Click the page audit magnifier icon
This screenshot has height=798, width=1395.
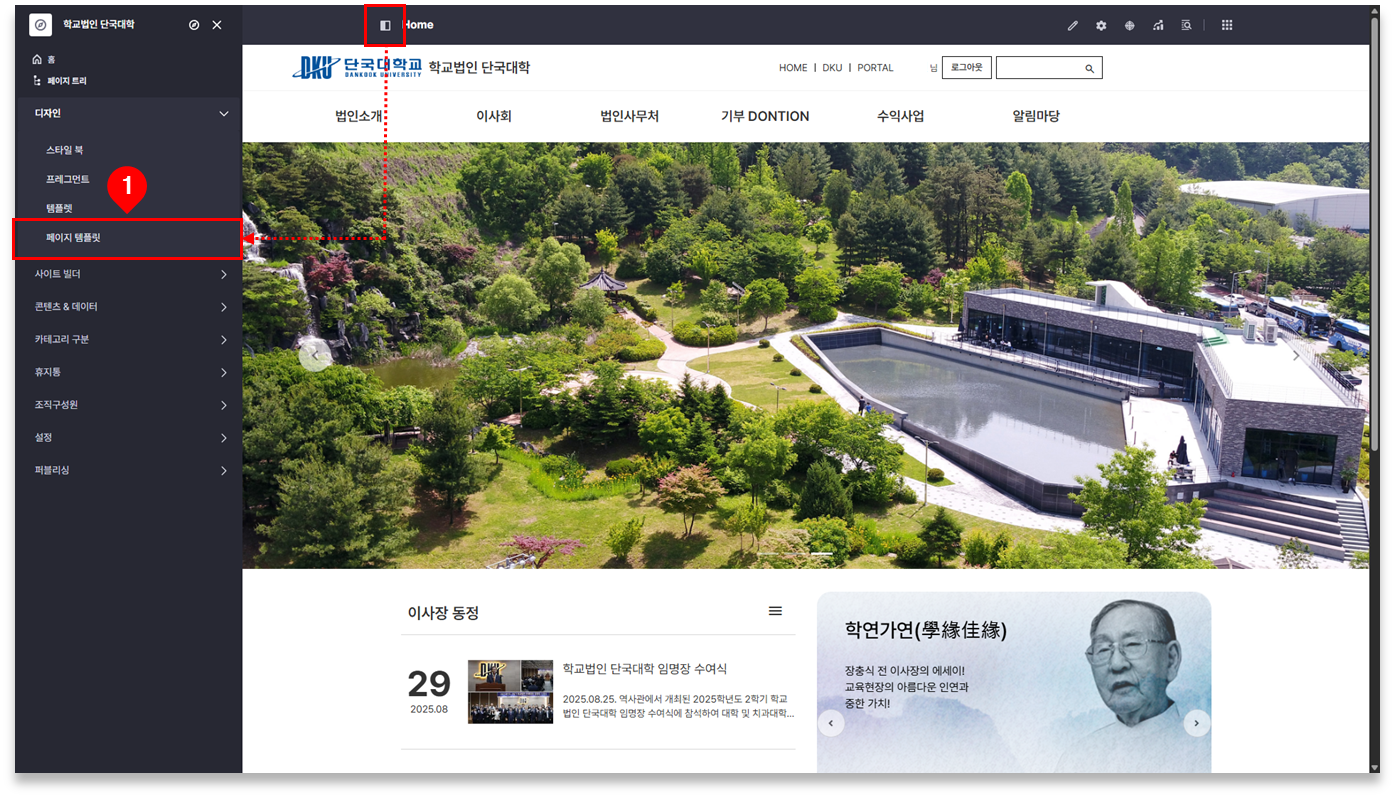[x=1186, y=26]
